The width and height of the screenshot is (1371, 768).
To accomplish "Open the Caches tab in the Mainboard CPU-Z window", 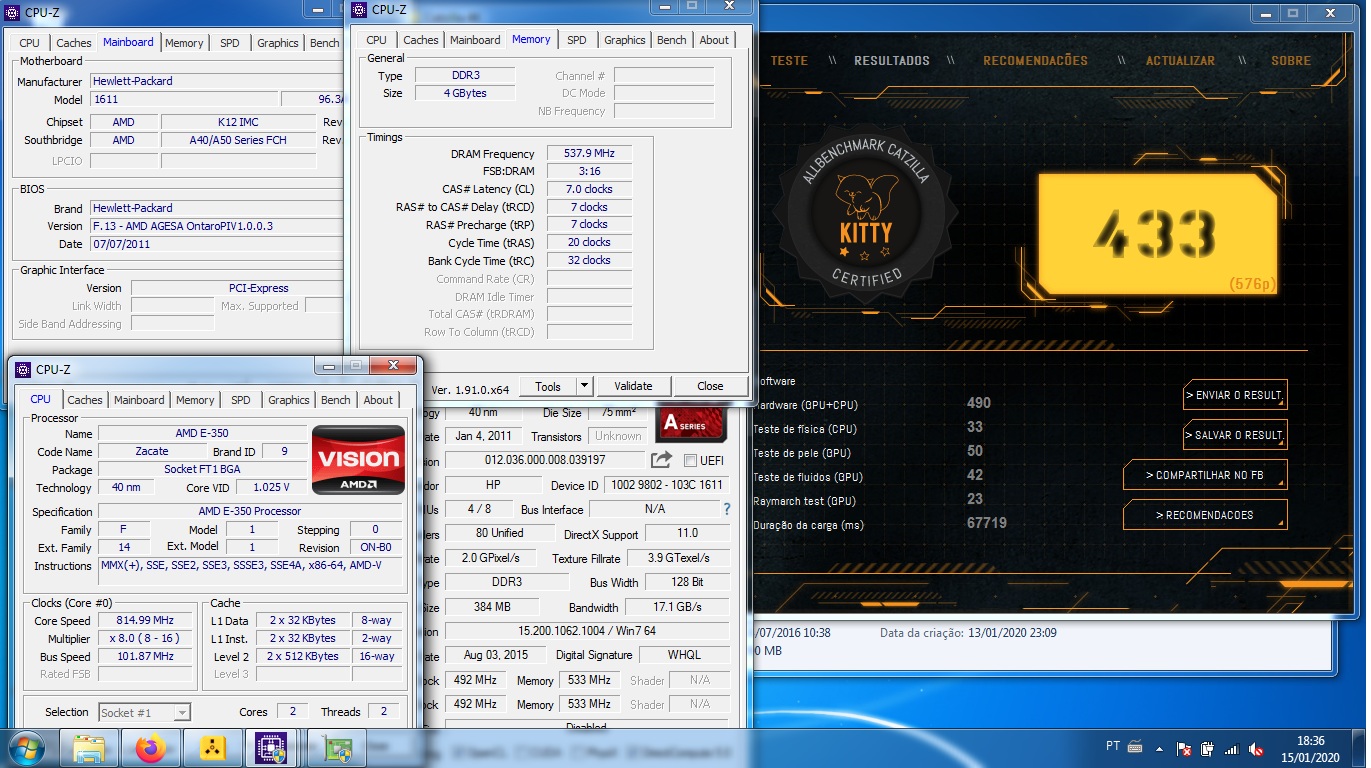I will click(x=73, y=43).
